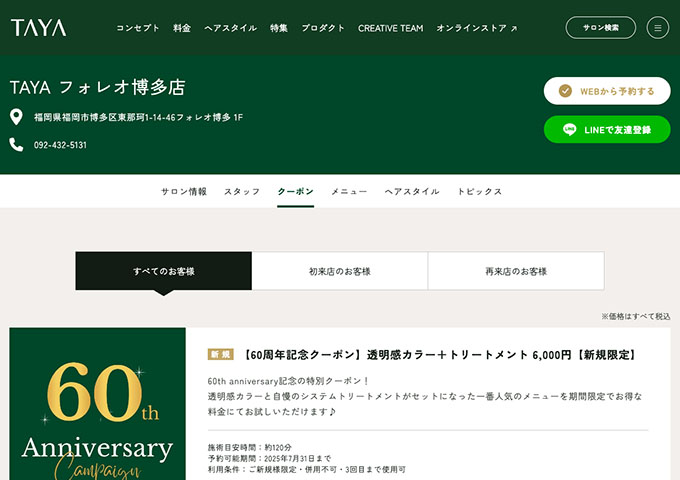Click 予約可能期間：2025年7月31日まで text
This screenshot has width=680, height=480.
tap(269, 458)
